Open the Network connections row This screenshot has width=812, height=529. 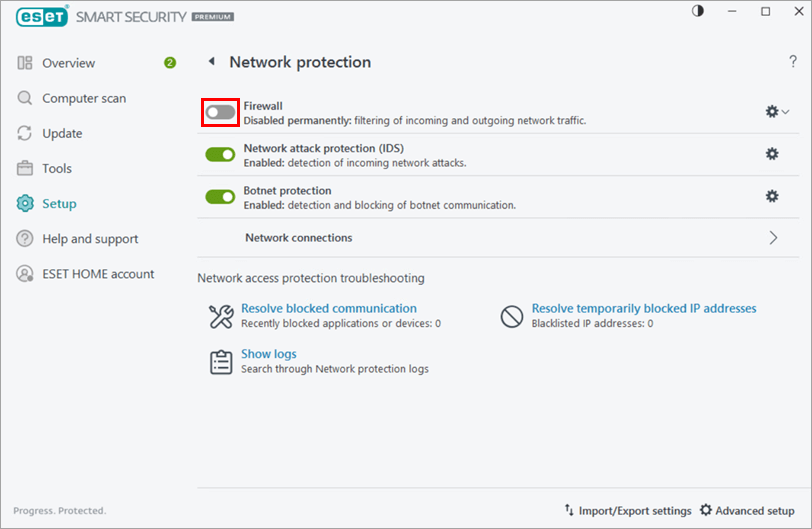click(498, 238)
